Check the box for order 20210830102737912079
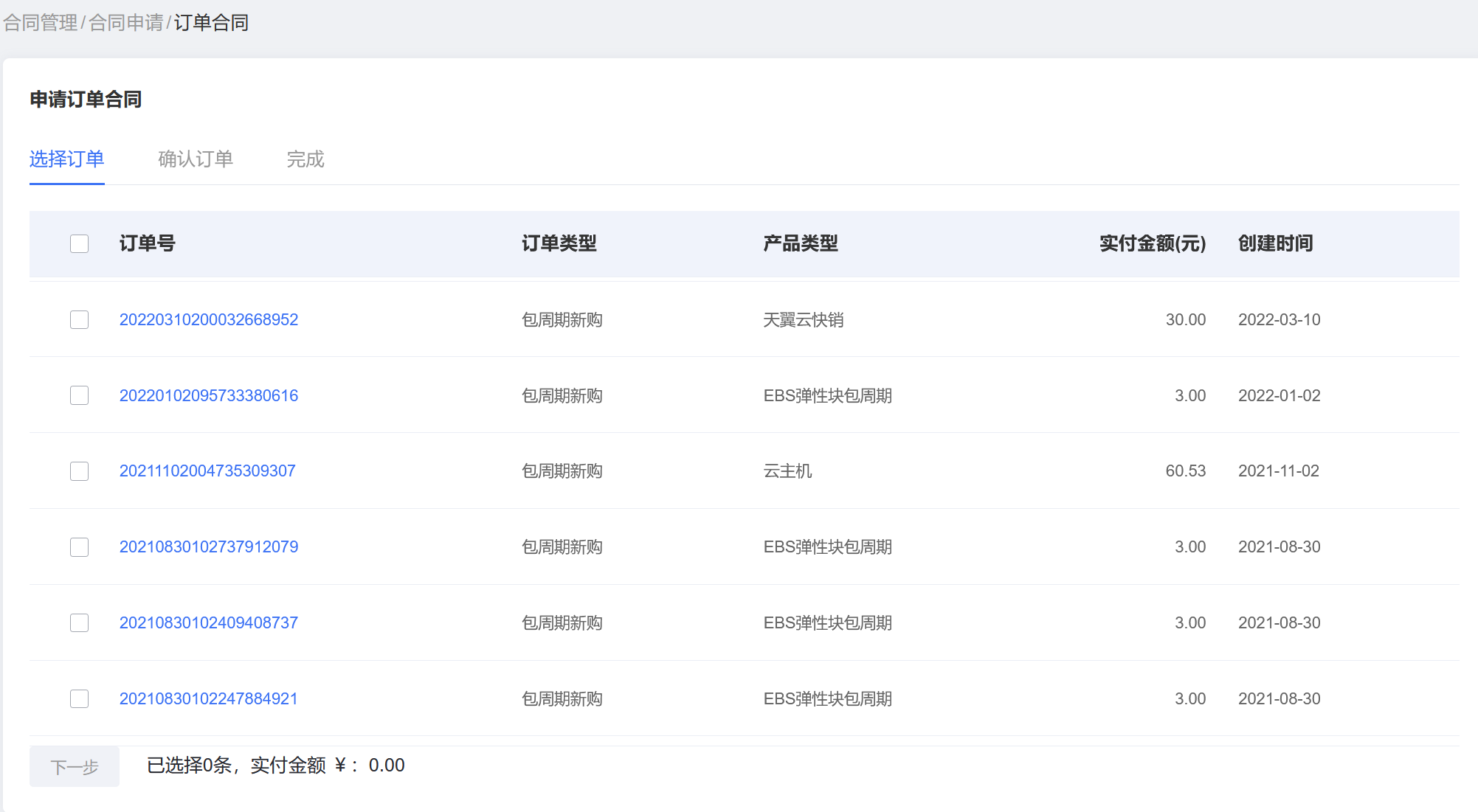The height and width of the screenshot is (812, 1478). tap(79, 547)
